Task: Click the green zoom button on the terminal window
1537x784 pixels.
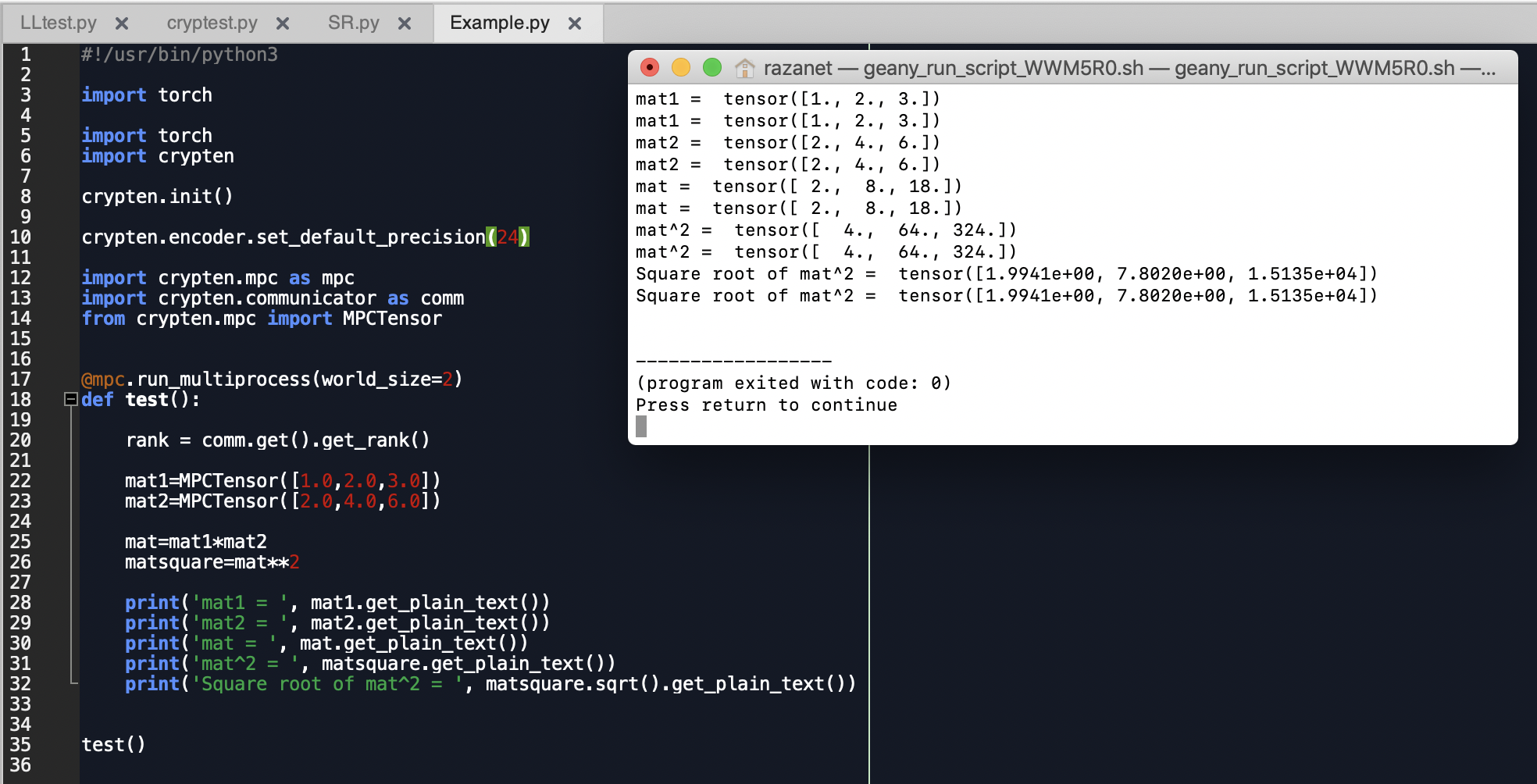Action: 711,68
